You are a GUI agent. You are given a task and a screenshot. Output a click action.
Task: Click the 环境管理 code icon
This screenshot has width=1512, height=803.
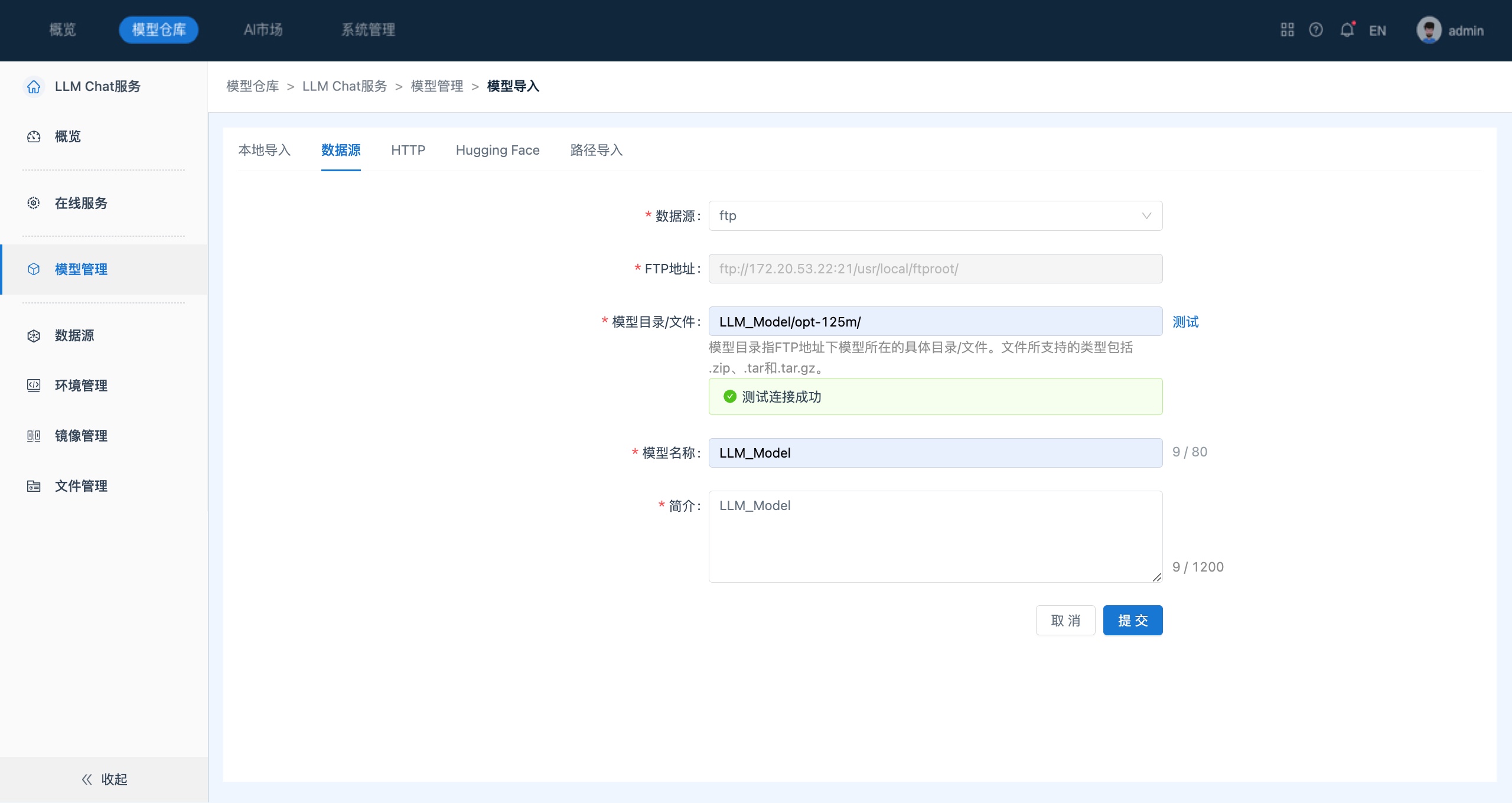click(x=34, y=386)
